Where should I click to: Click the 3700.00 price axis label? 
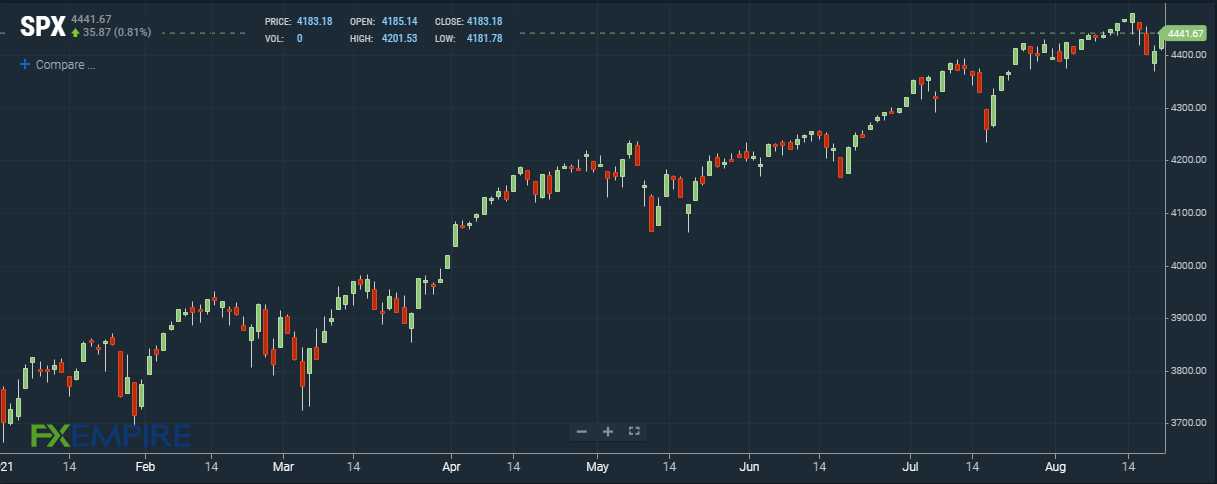click(x=1187, y=423)
